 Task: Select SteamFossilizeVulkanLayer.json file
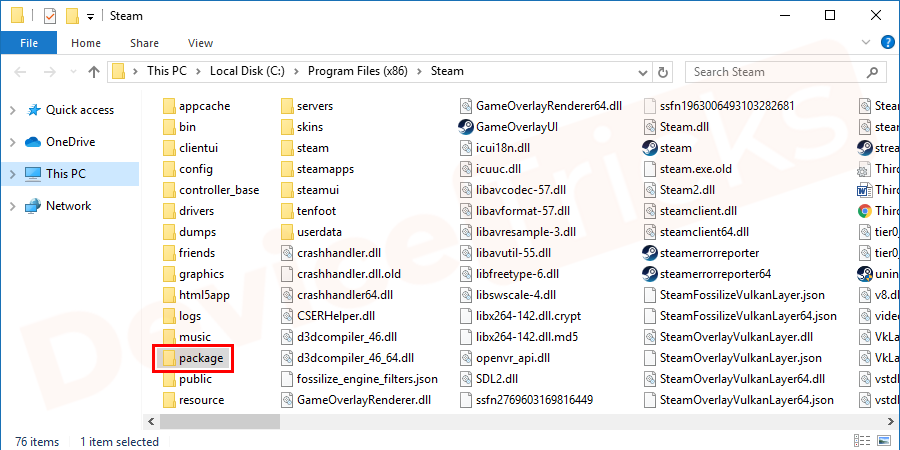pyautogui.click(x=734, y=295)
